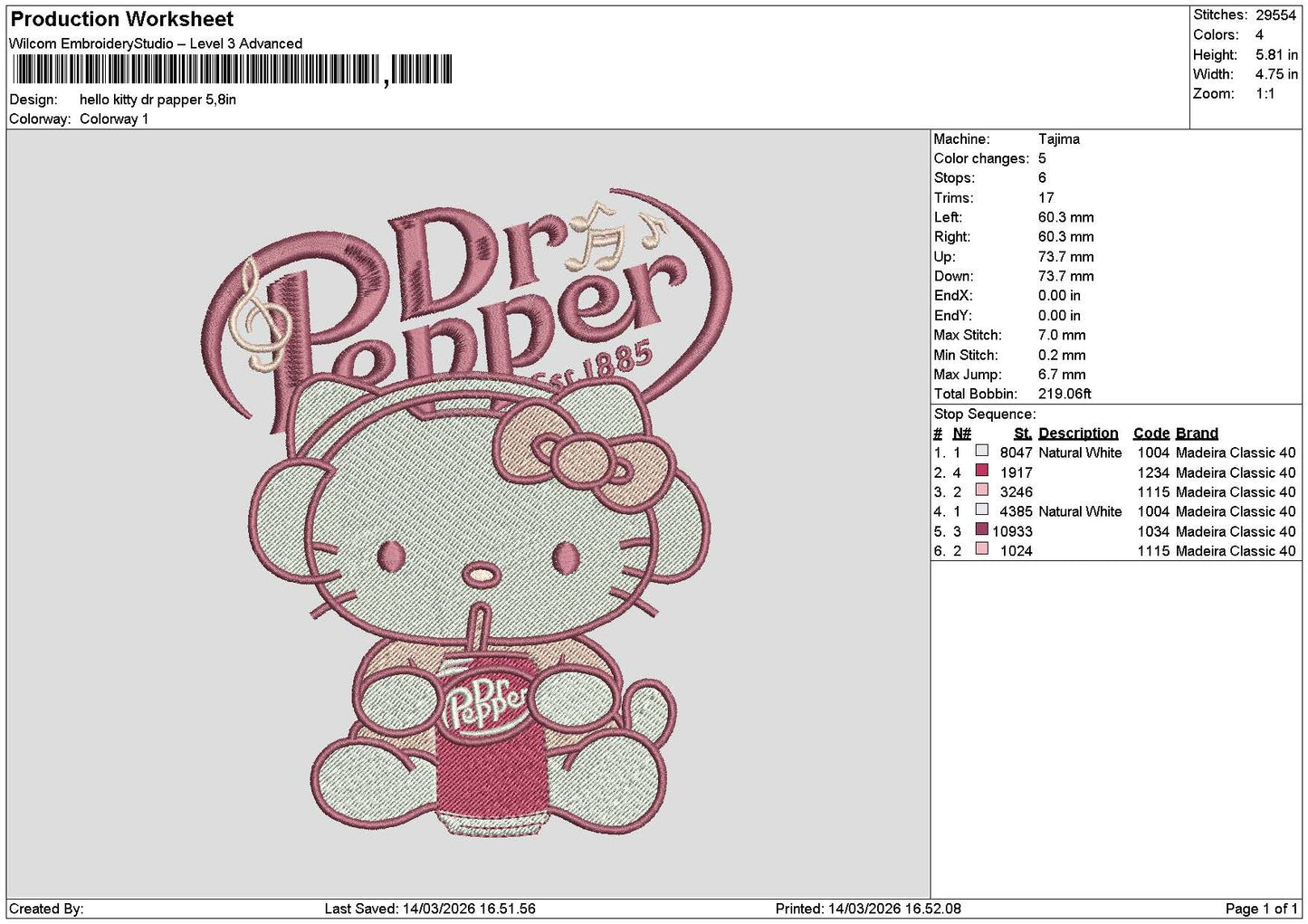Click the 'Code' column header
The width and height of the screenshot is (1308, 924).
coord(1150,433)
